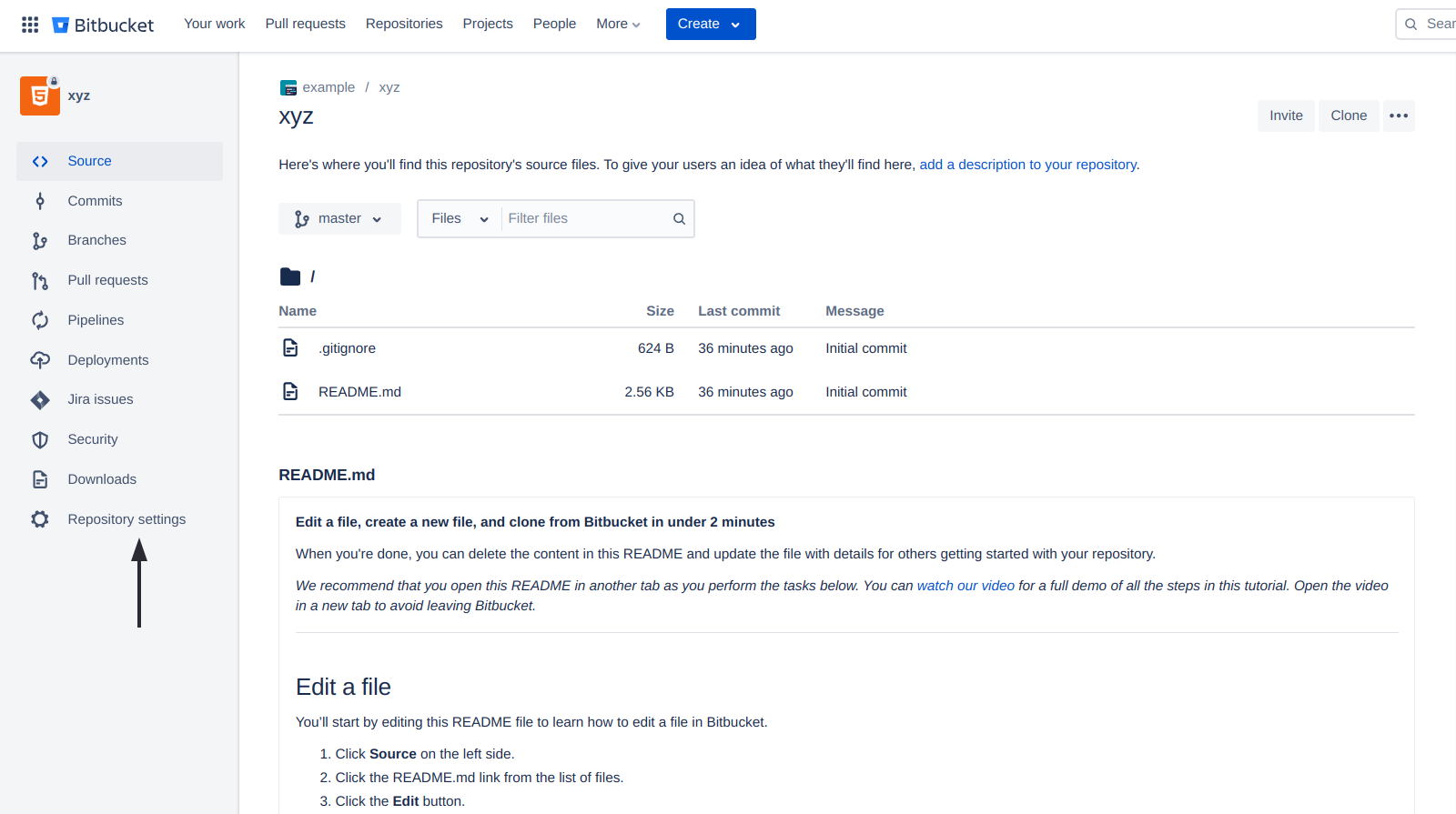Select Repository settings in the sidebar

pos(119,519)
